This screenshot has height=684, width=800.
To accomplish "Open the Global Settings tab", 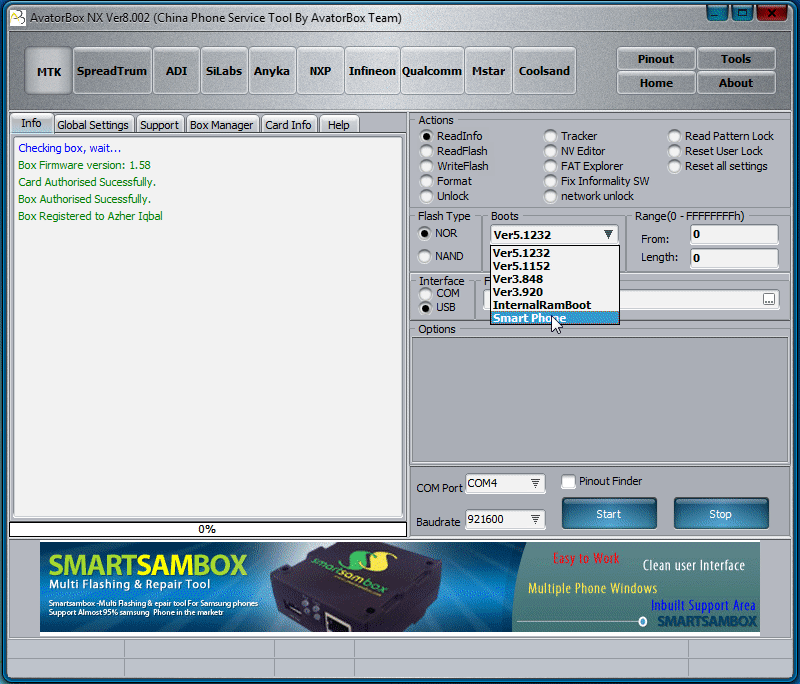I will click(x=93, y=125).
